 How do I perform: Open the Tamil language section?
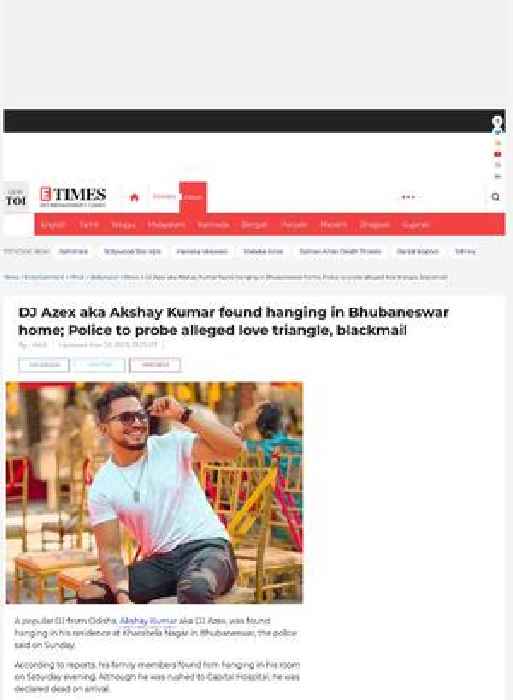click(89, 225)
